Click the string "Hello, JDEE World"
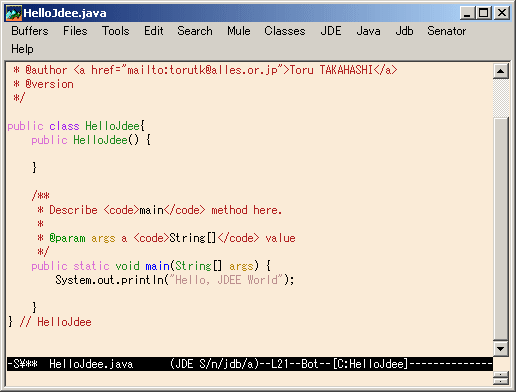516x392 pixels. point(226,280)
